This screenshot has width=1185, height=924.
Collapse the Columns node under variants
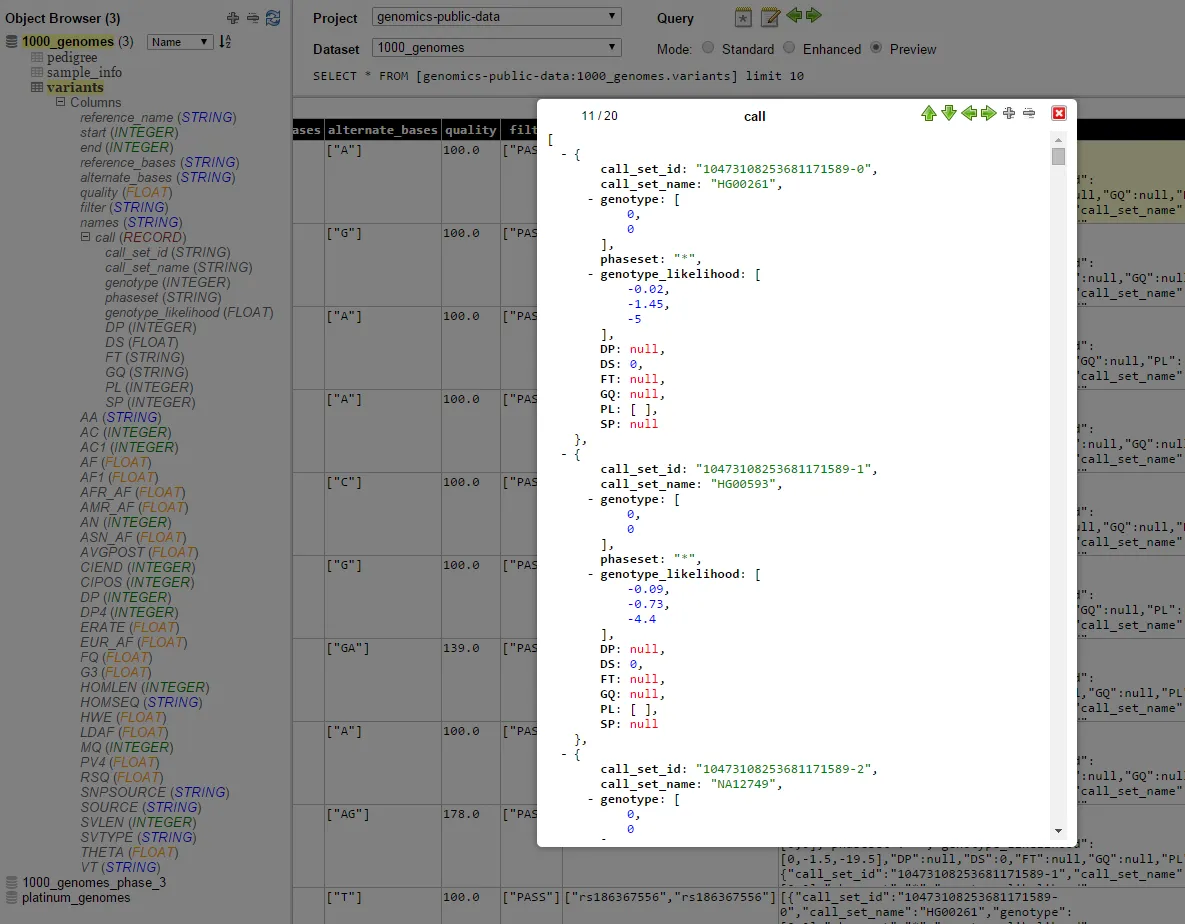pyautogui.click(x=61, y=102)
